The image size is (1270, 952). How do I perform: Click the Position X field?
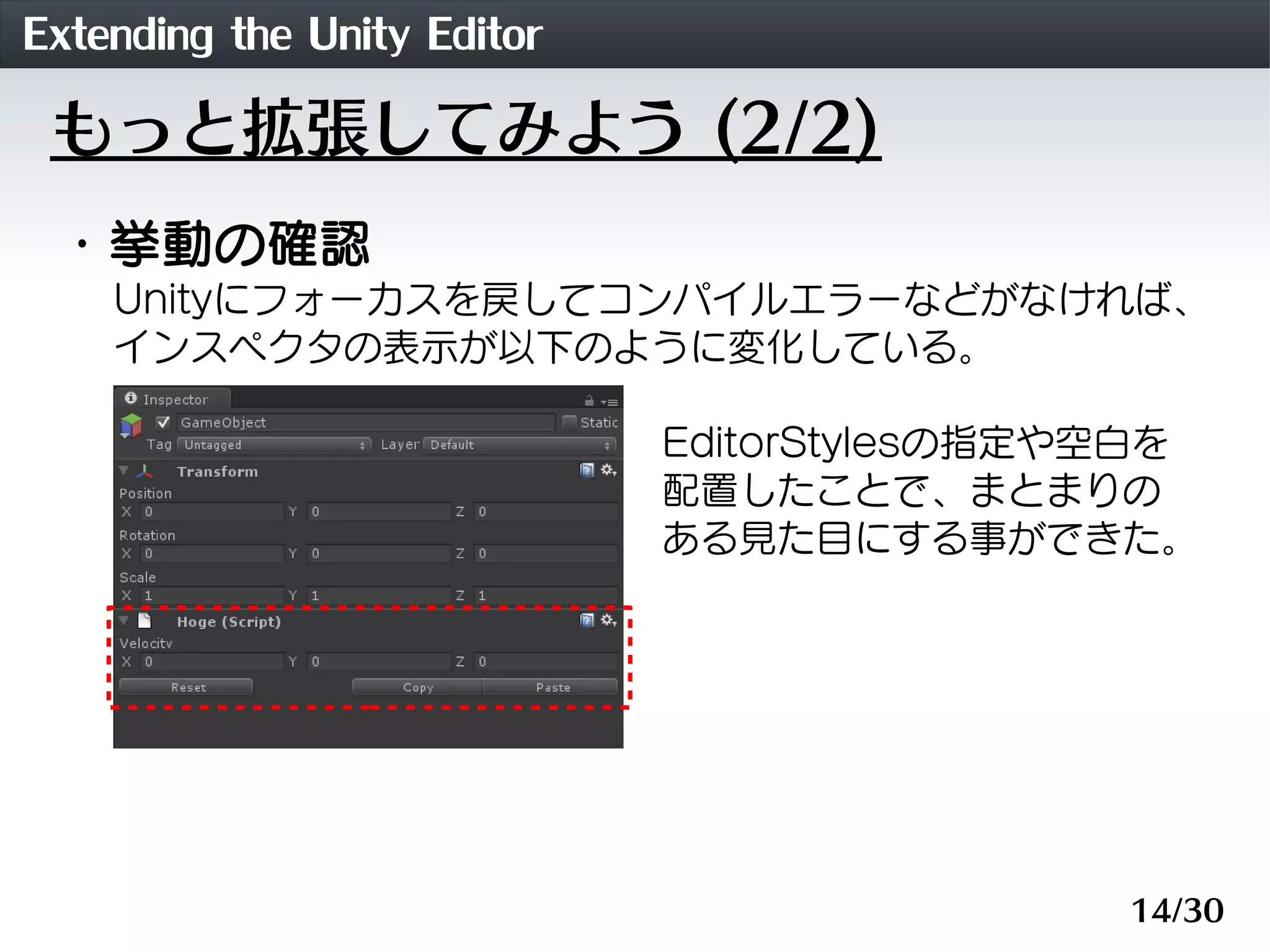[212, 512]
